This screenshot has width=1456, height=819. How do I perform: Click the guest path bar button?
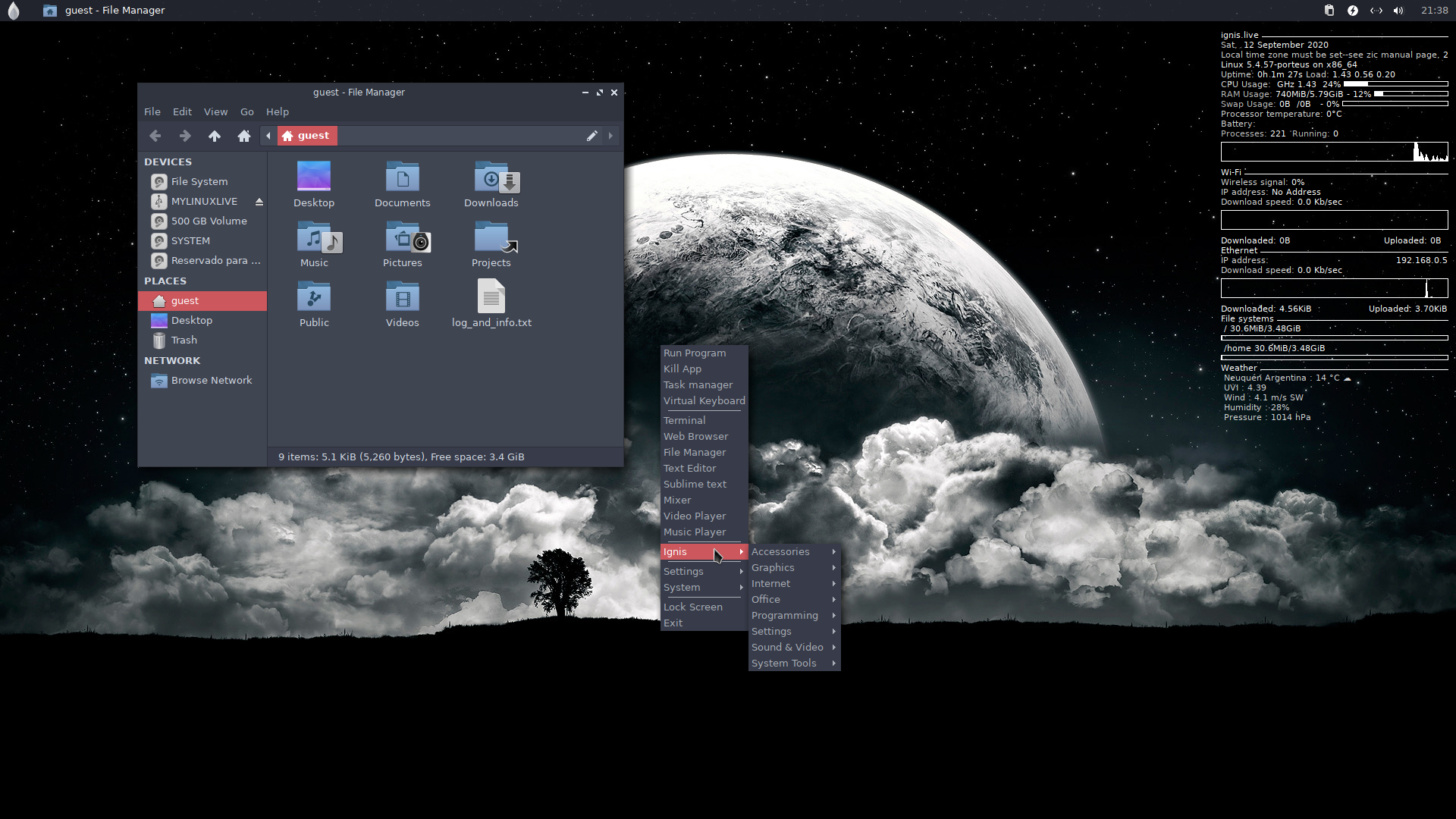307,136
